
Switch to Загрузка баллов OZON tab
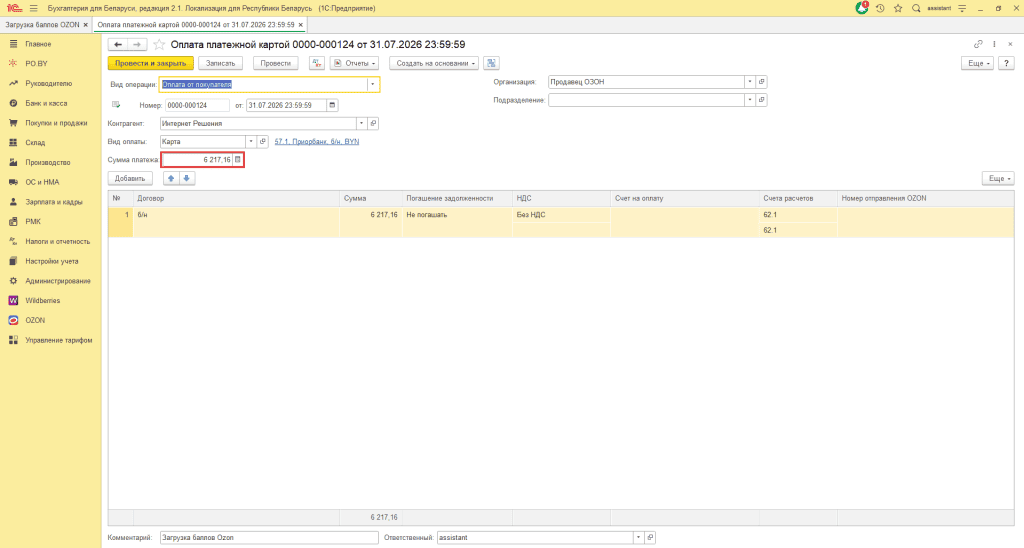tap(42, 25)
